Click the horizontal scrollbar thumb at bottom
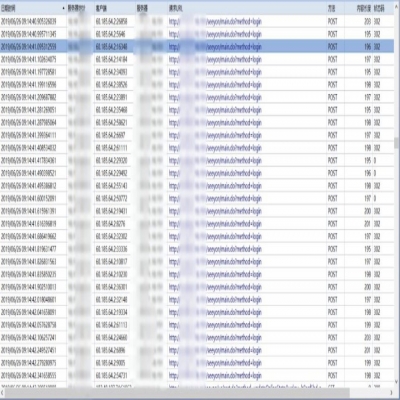This screenshot has width=400, height=400. (x=177, y=392)
